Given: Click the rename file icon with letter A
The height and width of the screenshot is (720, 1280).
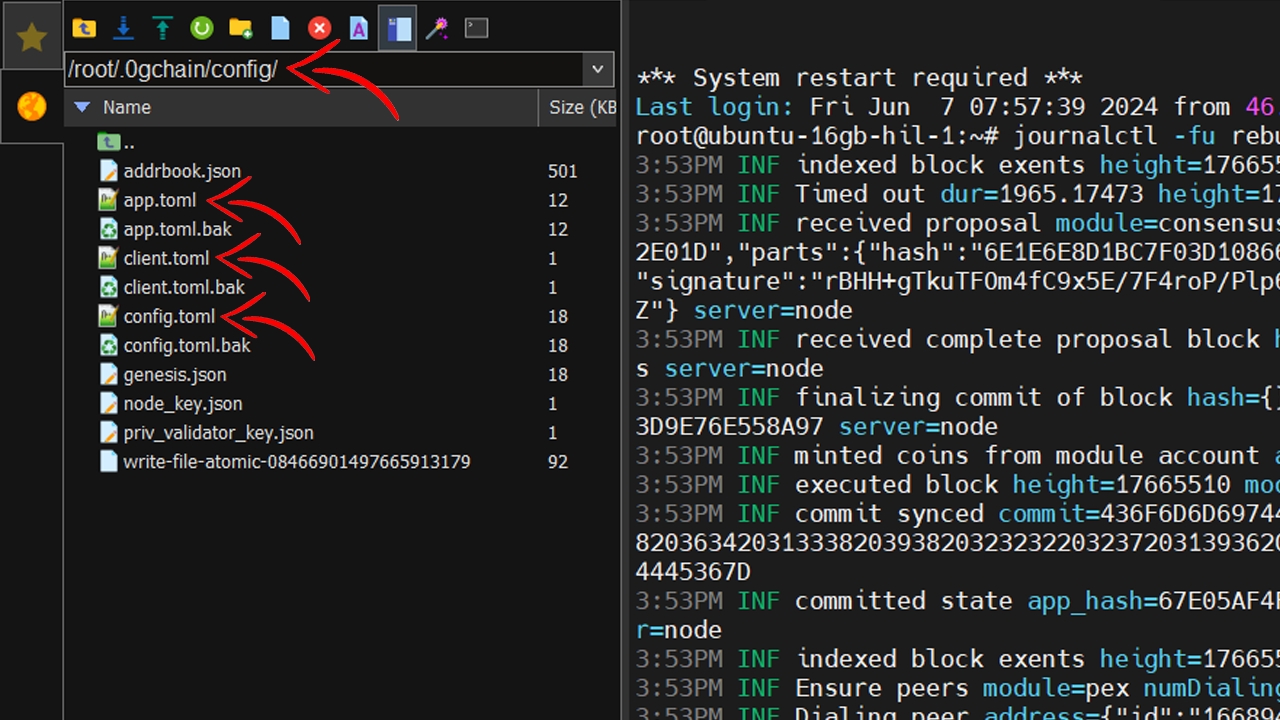Looking at the screenshot, I should (358, 28).
